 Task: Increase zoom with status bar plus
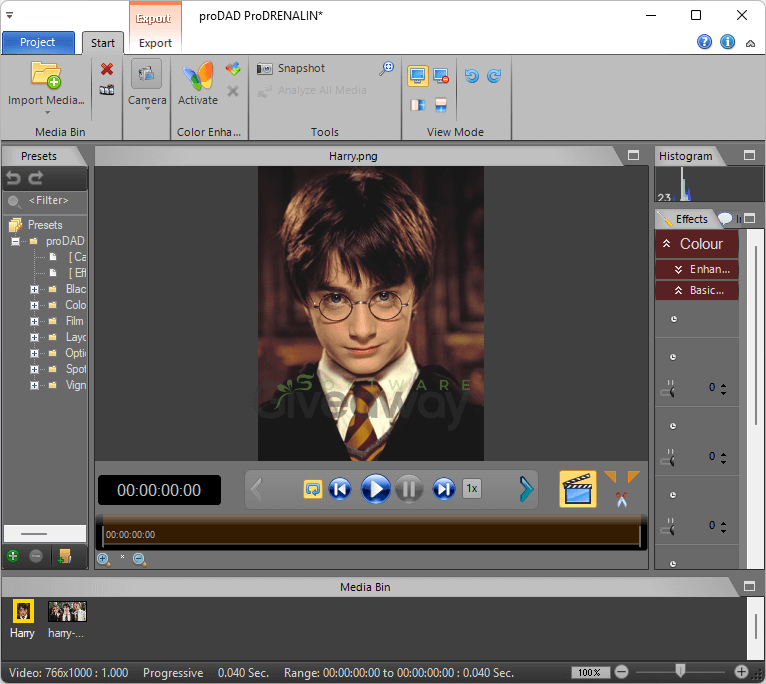tap(741, 672)
